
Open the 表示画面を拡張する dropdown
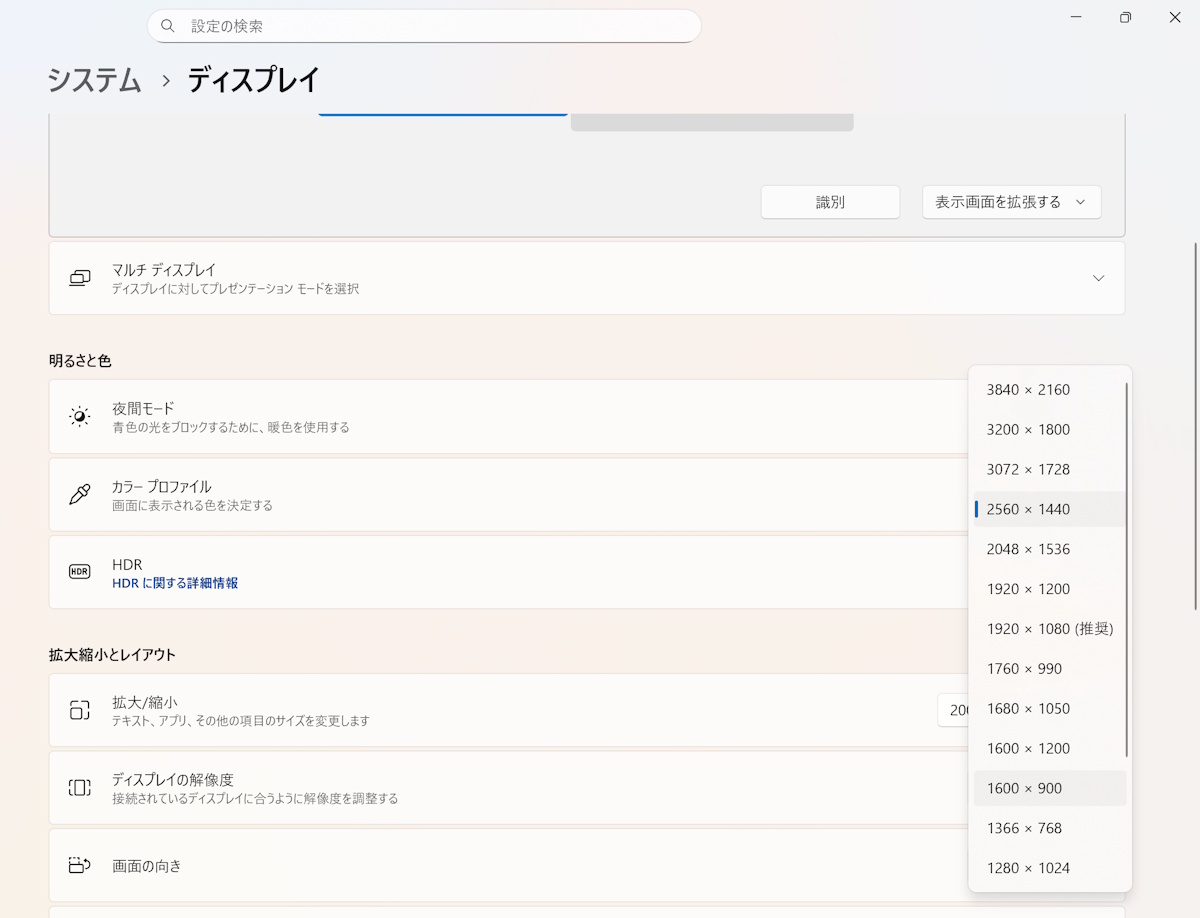(x=1011, y=202)
